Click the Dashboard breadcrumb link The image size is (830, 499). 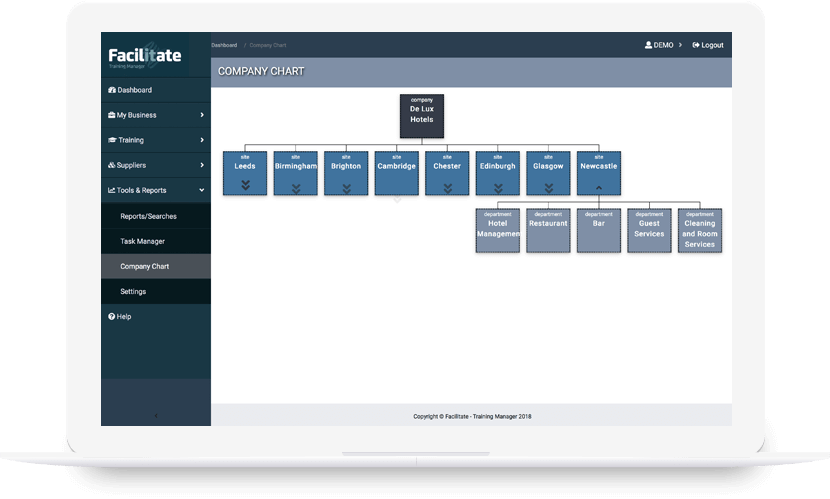224,45
